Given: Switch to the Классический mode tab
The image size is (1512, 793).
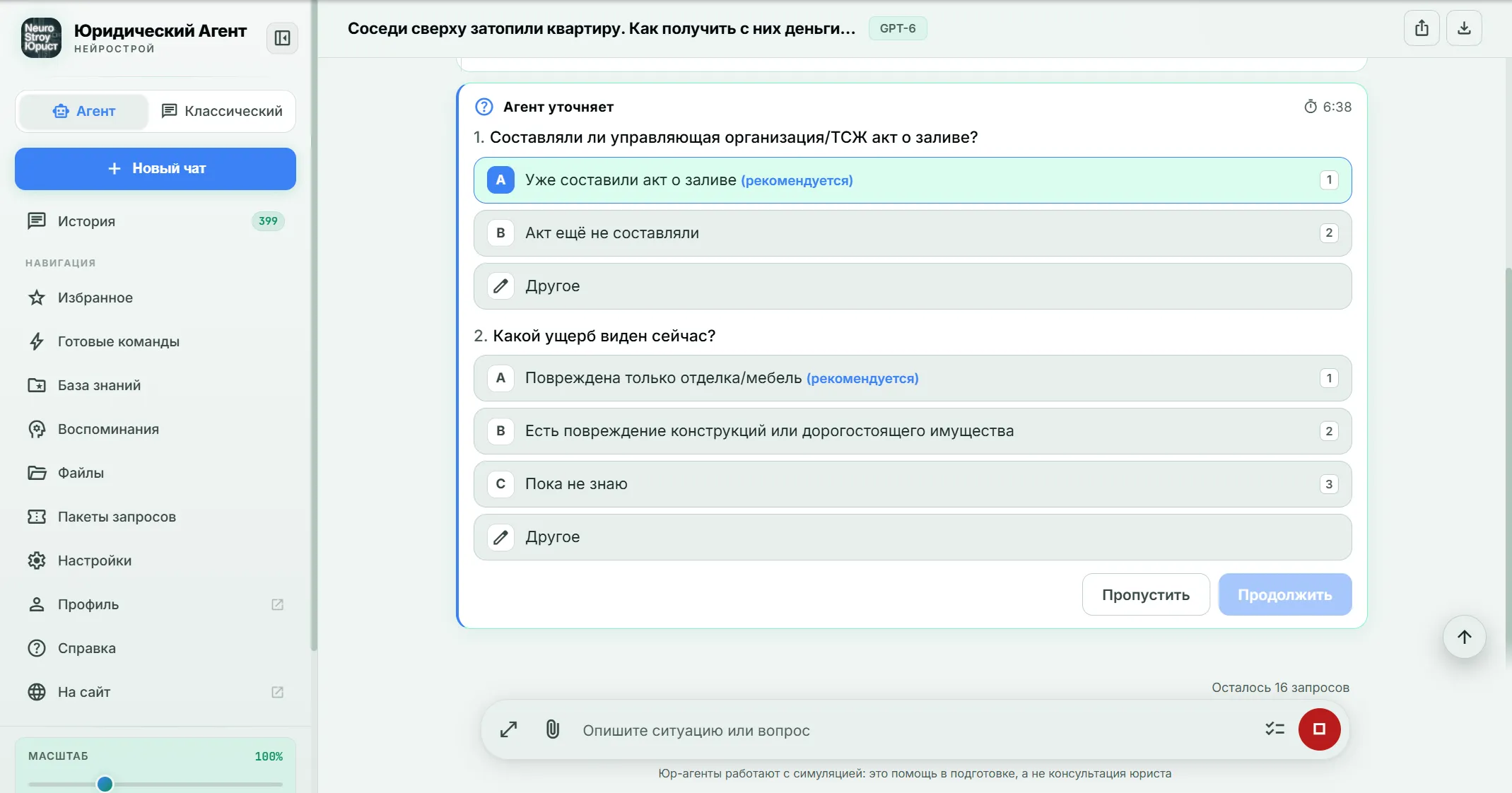Looking at the screenshot, I should pyautogui.click(x=222, y=111).
